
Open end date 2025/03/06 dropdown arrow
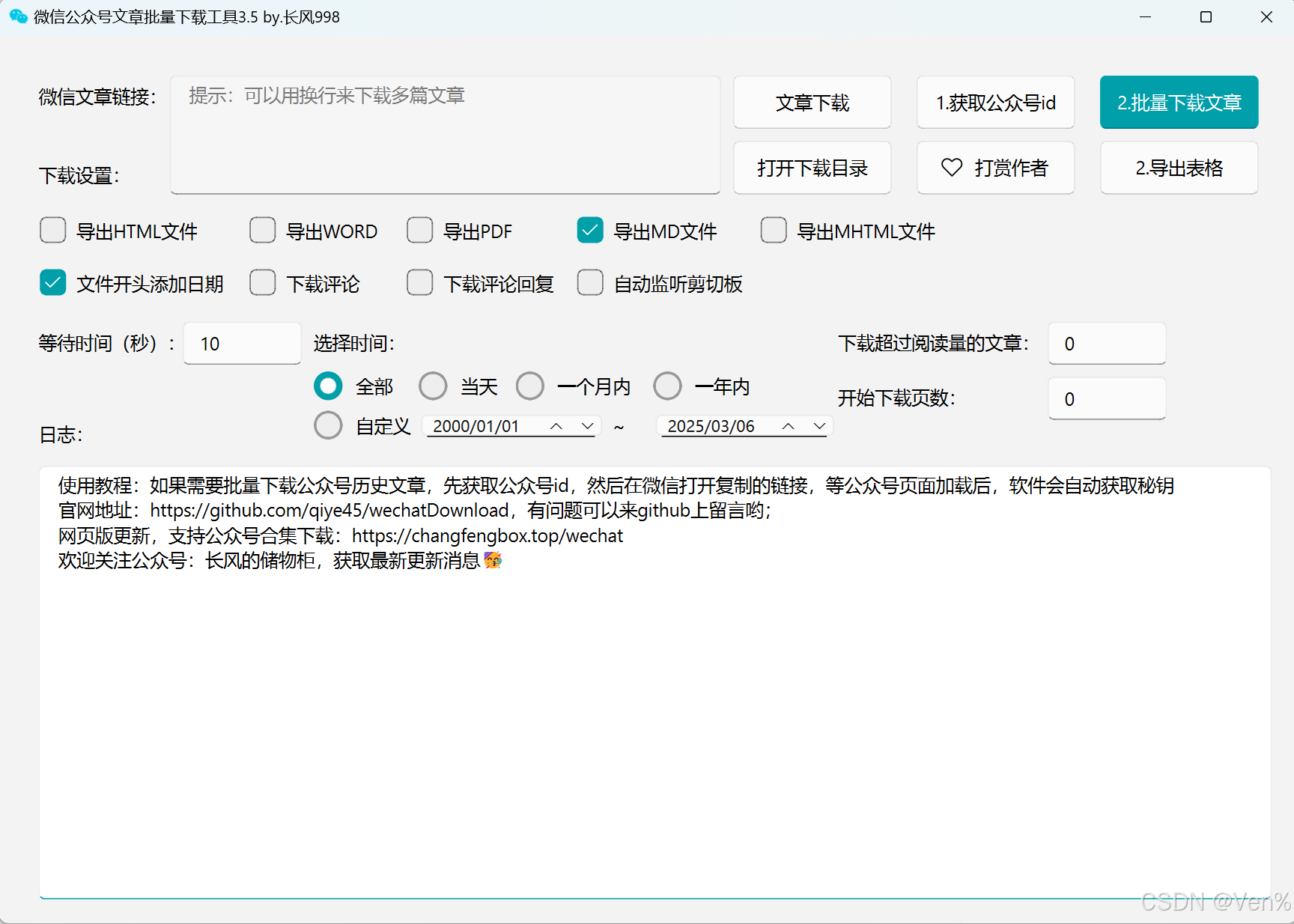pos(820,426)
